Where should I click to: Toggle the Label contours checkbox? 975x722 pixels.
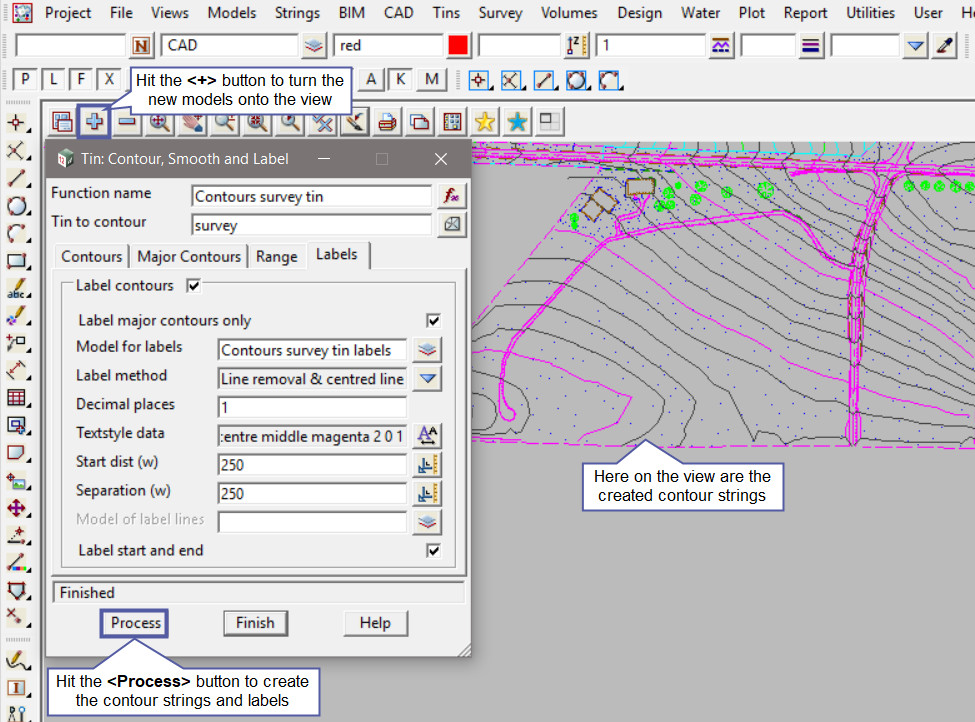pos(194,286)
